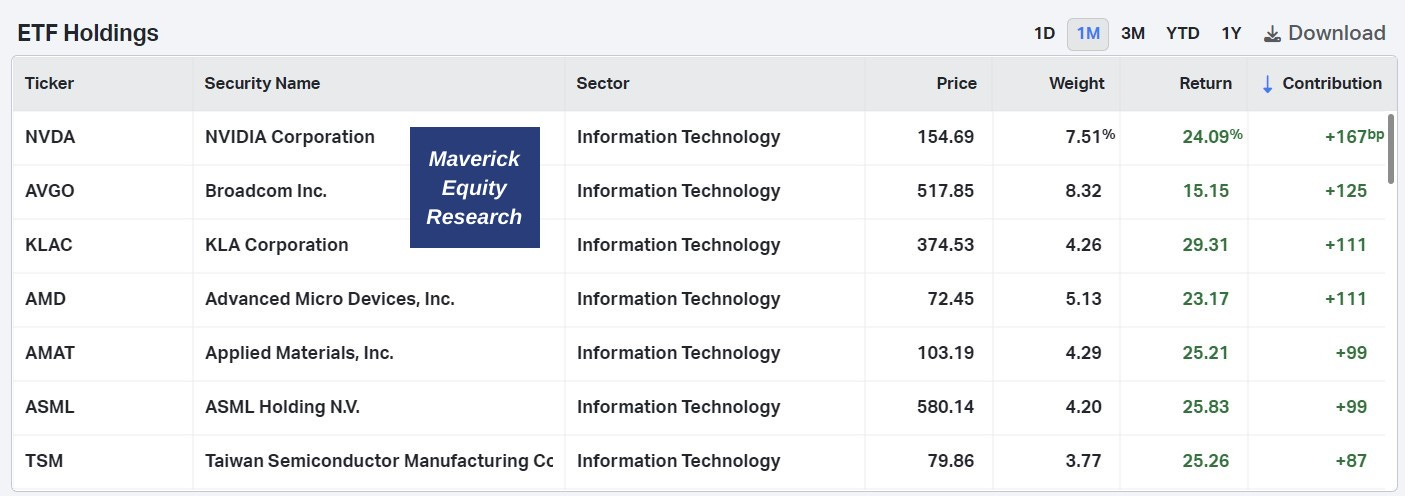1405x496 pixels.
Task: Click ASML weight 4.20
Action: point(1084,407)
